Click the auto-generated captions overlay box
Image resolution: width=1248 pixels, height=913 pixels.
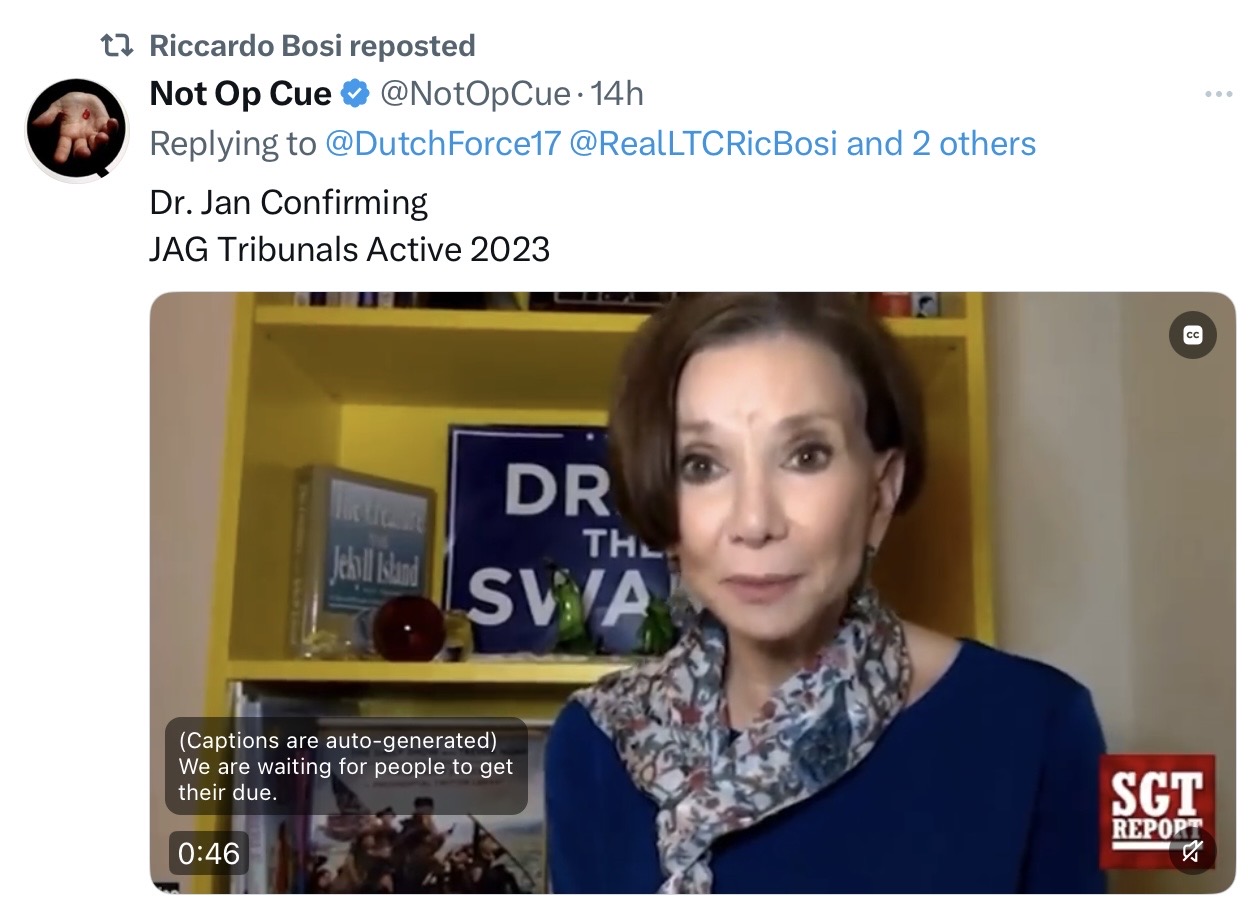tap(345, 767)
